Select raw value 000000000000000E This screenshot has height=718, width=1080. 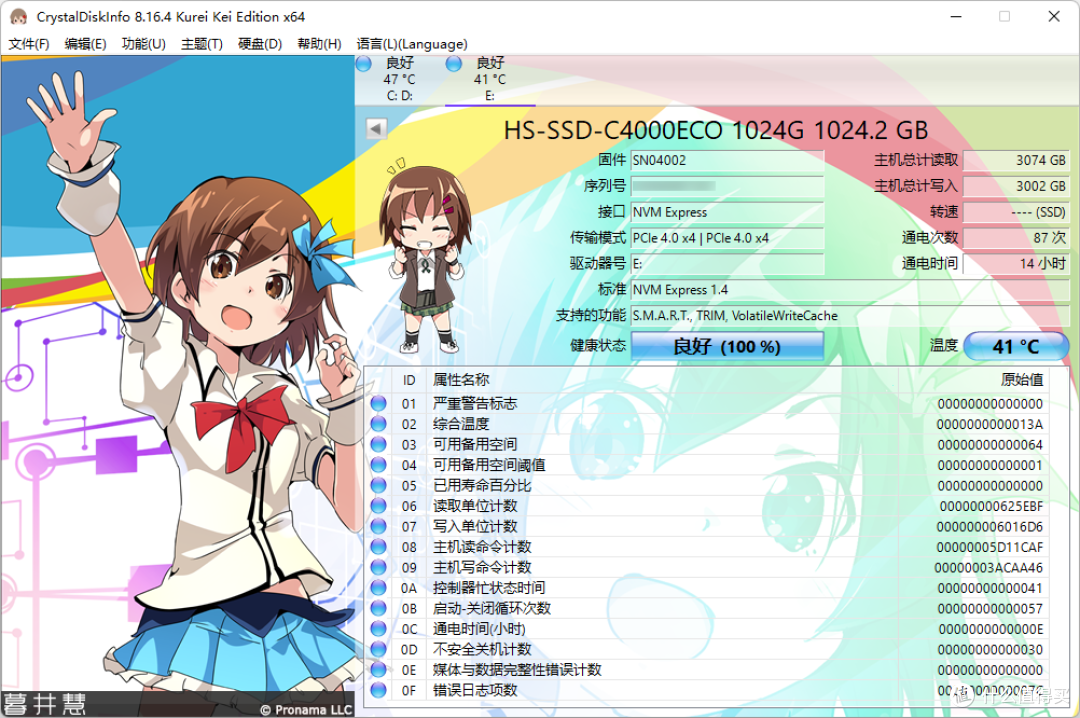pos(990,630)
